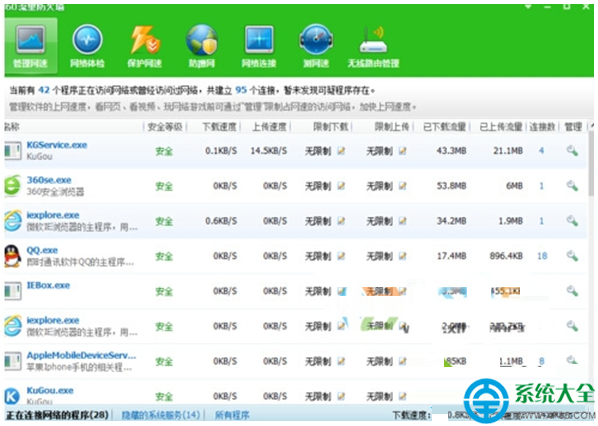Sort by 安全等级 column header
The width and height of the screenshot is (598, 426).
(x=165, y=127)
